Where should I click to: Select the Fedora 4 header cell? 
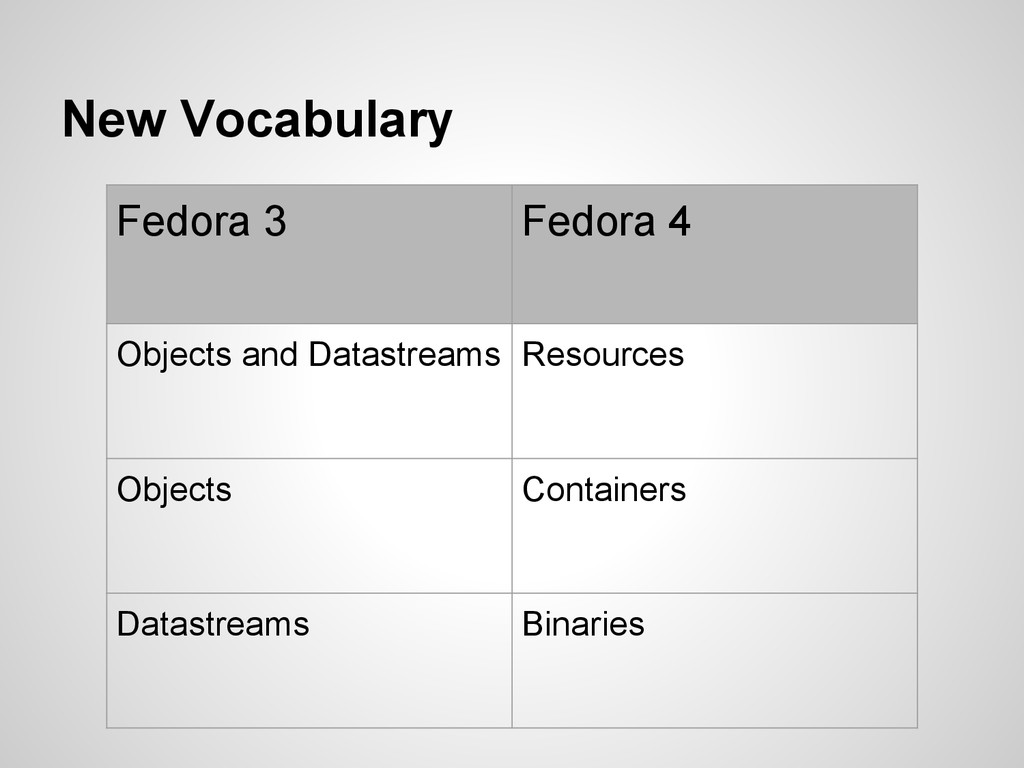714,254
